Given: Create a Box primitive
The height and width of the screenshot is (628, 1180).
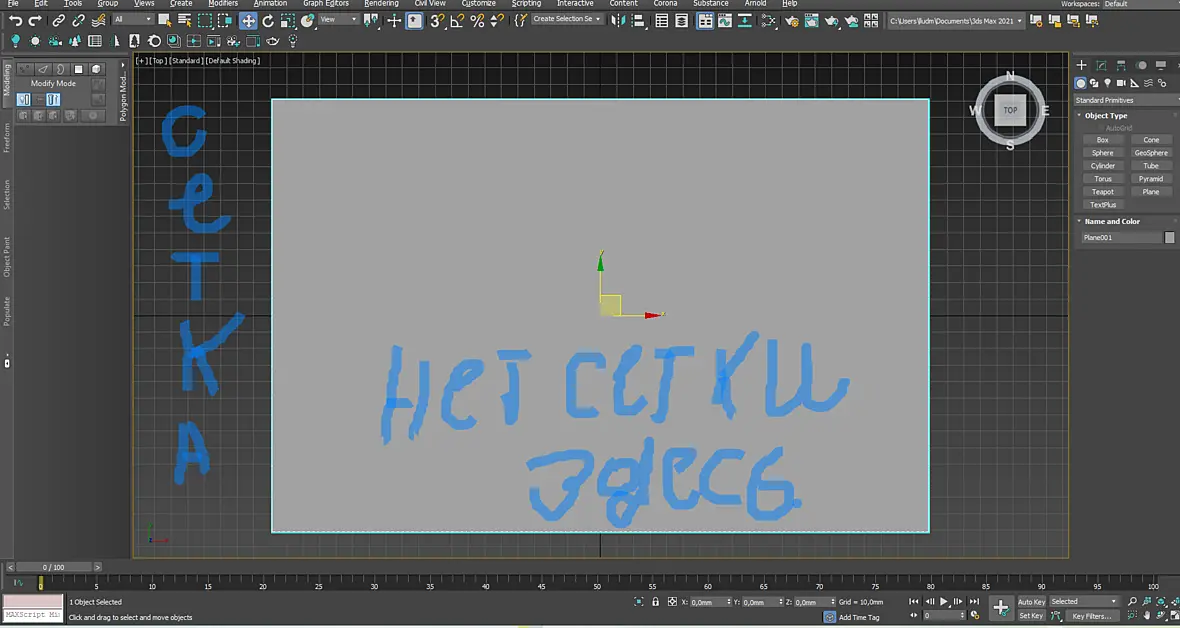Looking at the screenshot, I should click(1102, 140).
